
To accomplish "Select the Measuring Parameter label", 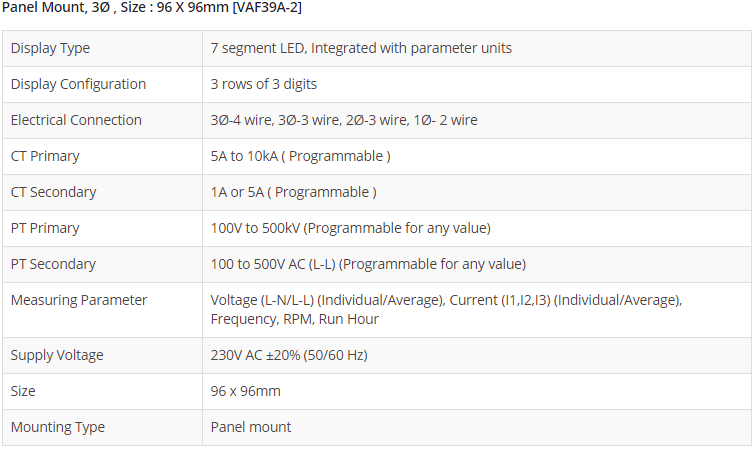I will (x=79, y=300).
